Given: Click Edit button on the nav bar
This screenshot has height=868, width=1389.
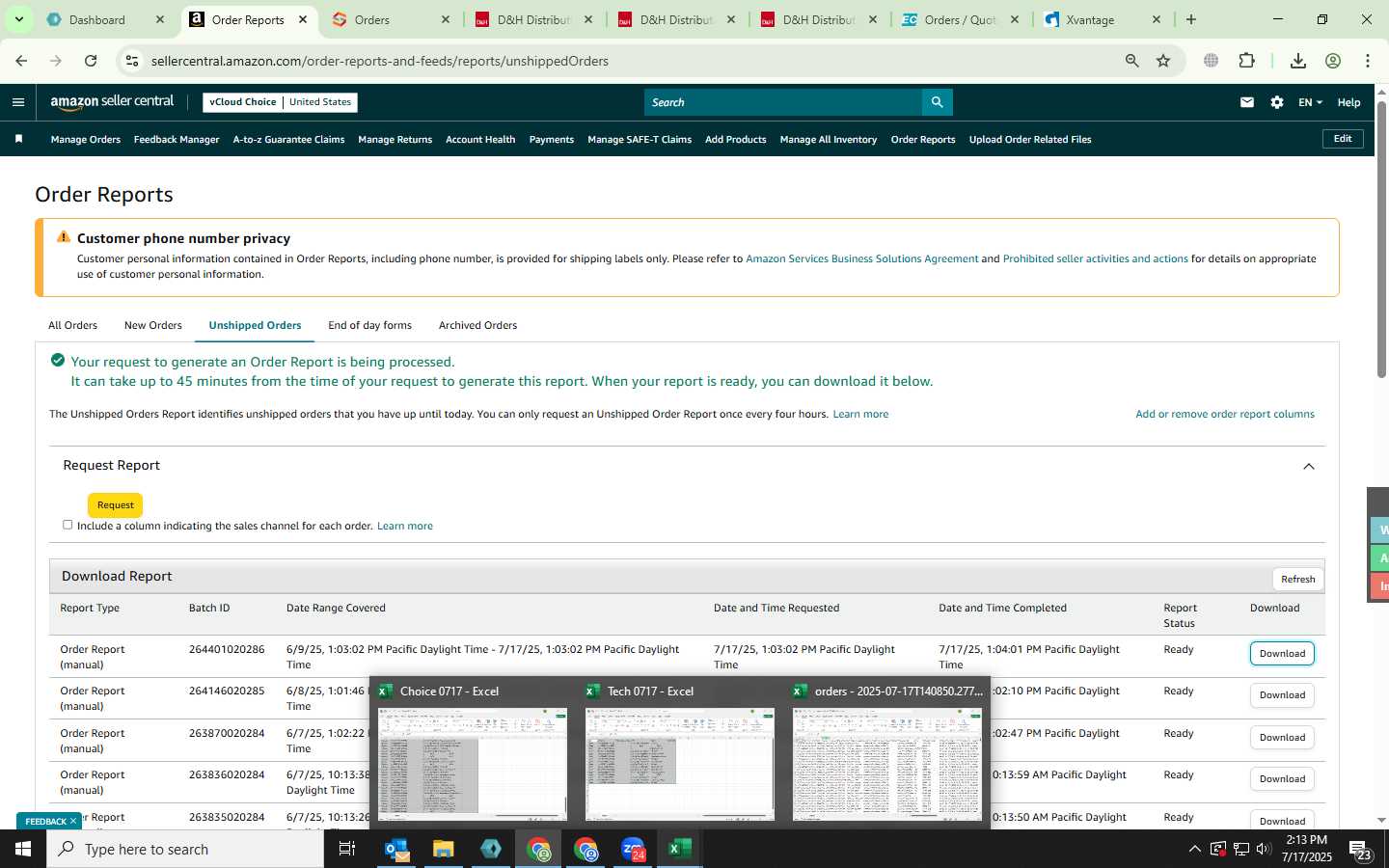Looking at the screenshot, I should pos(1343,139).
